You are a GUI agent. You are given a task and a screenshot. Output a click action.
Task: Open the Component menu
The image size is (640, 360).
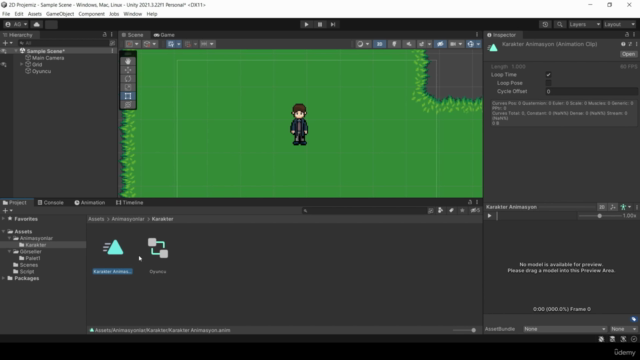tap(91, 14)
